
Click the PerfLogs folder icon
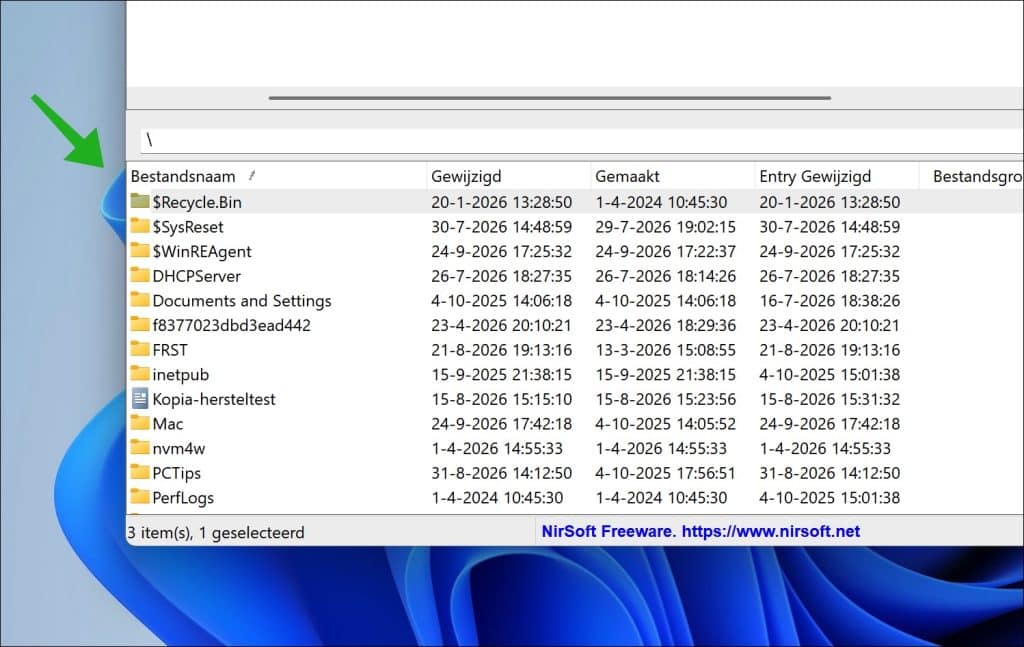[140, 497]
